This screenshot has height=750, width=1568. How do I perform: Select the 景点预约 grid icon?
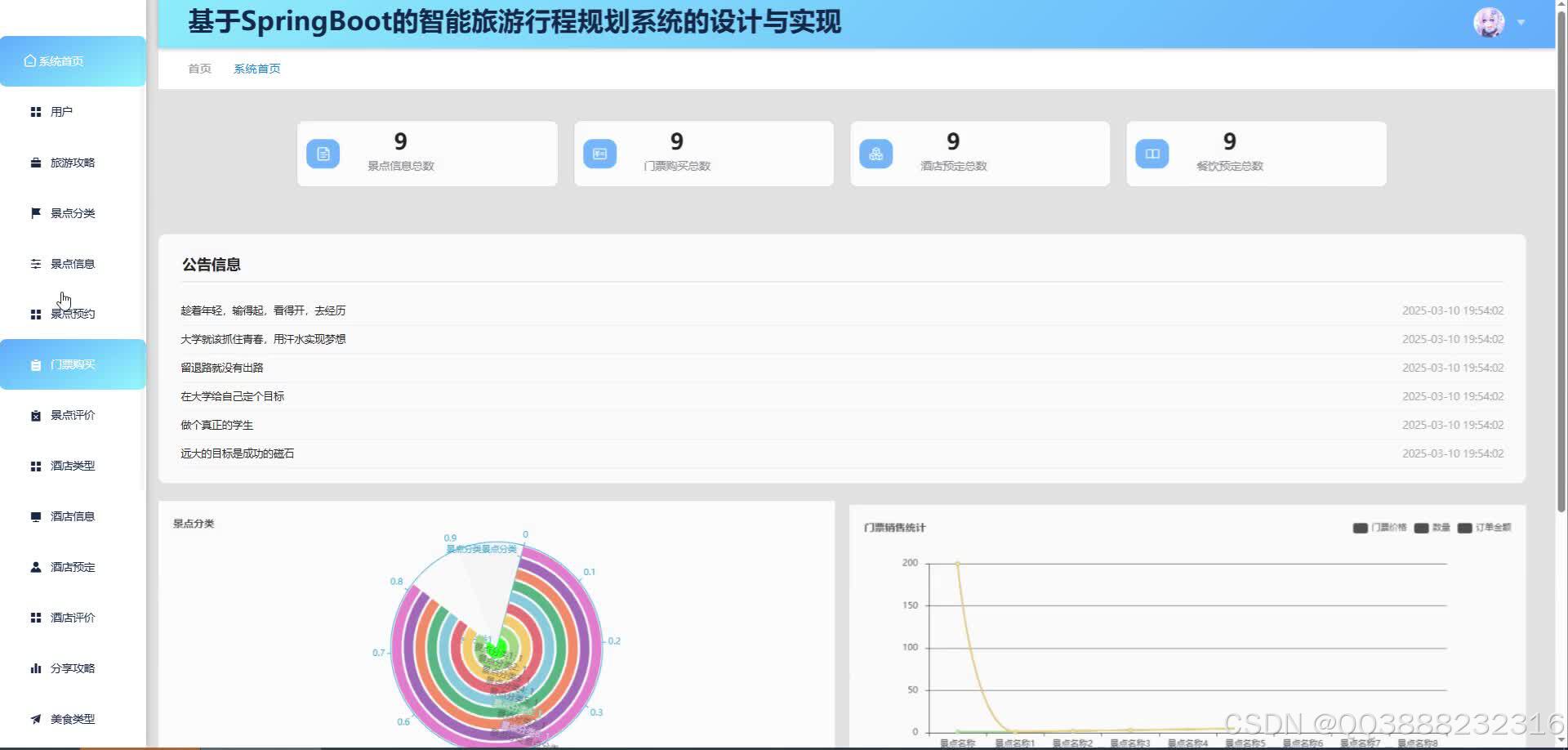click(35, 314)
